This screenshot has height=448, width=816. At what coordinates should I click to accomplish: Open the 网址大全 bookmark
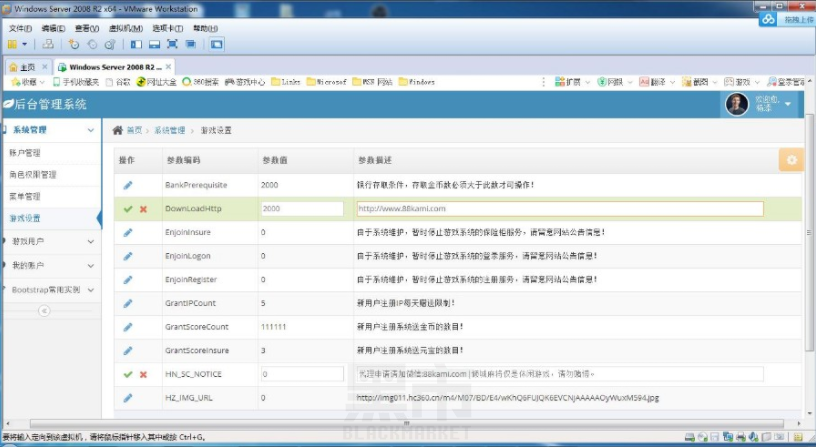[x=156, y=82]
